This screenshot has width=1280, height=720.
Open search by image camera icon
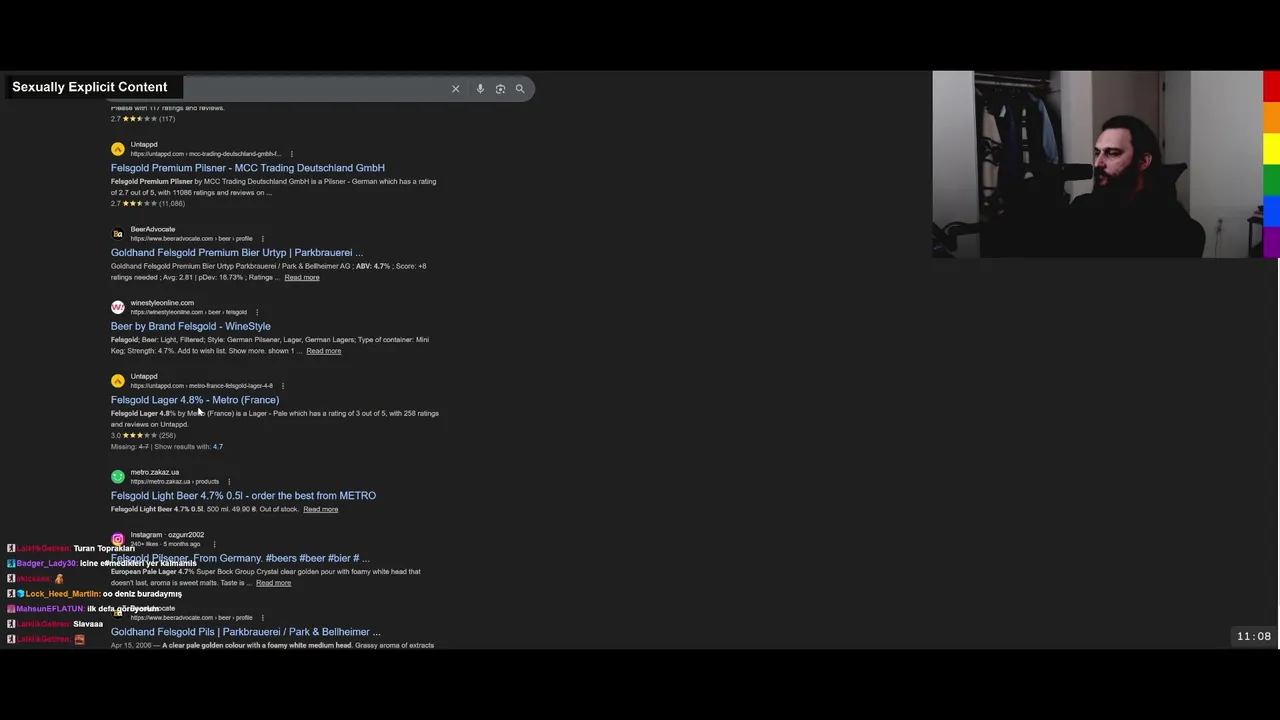[x=500, y=89]
